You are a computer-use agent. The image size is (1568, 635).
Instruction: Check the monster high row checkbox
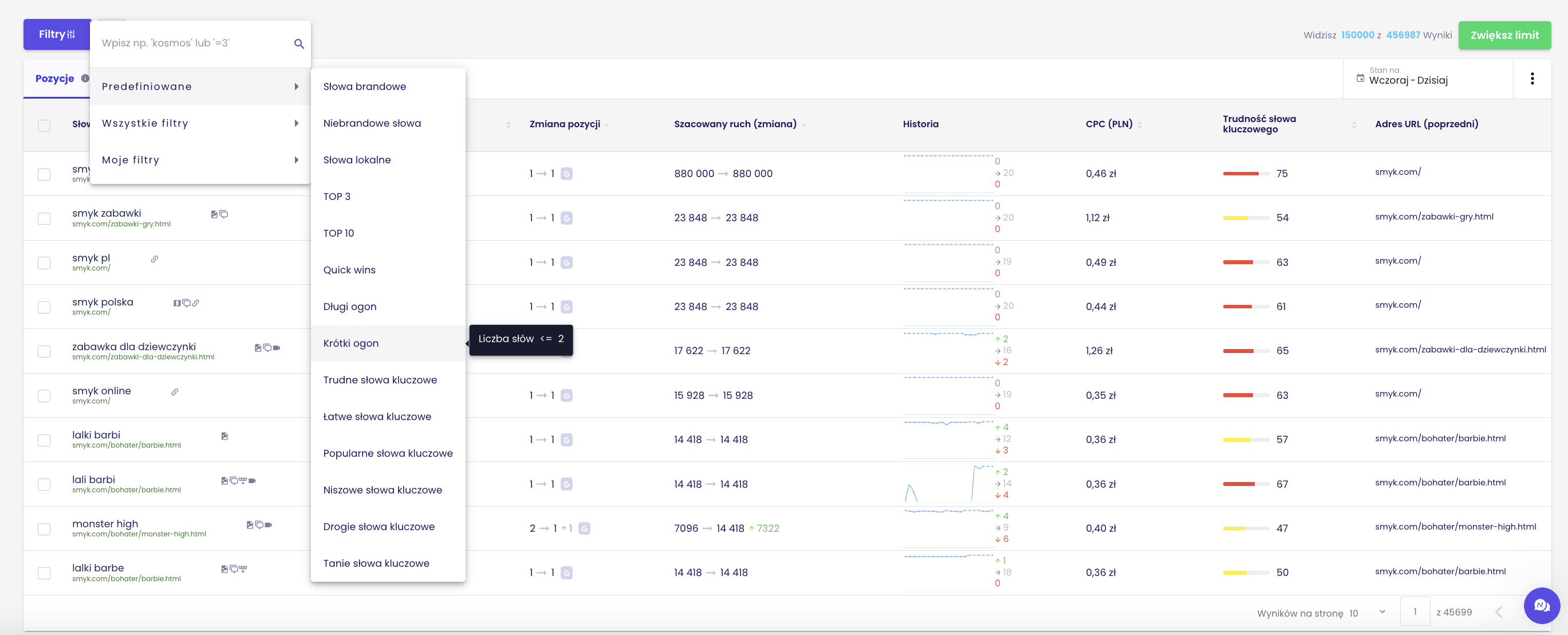coord(44,528)
